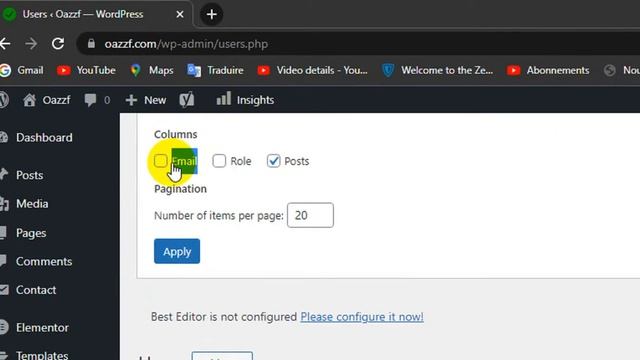640x360 pixels.
Task: Apply the screen options
Action: [x=177, y=251]
